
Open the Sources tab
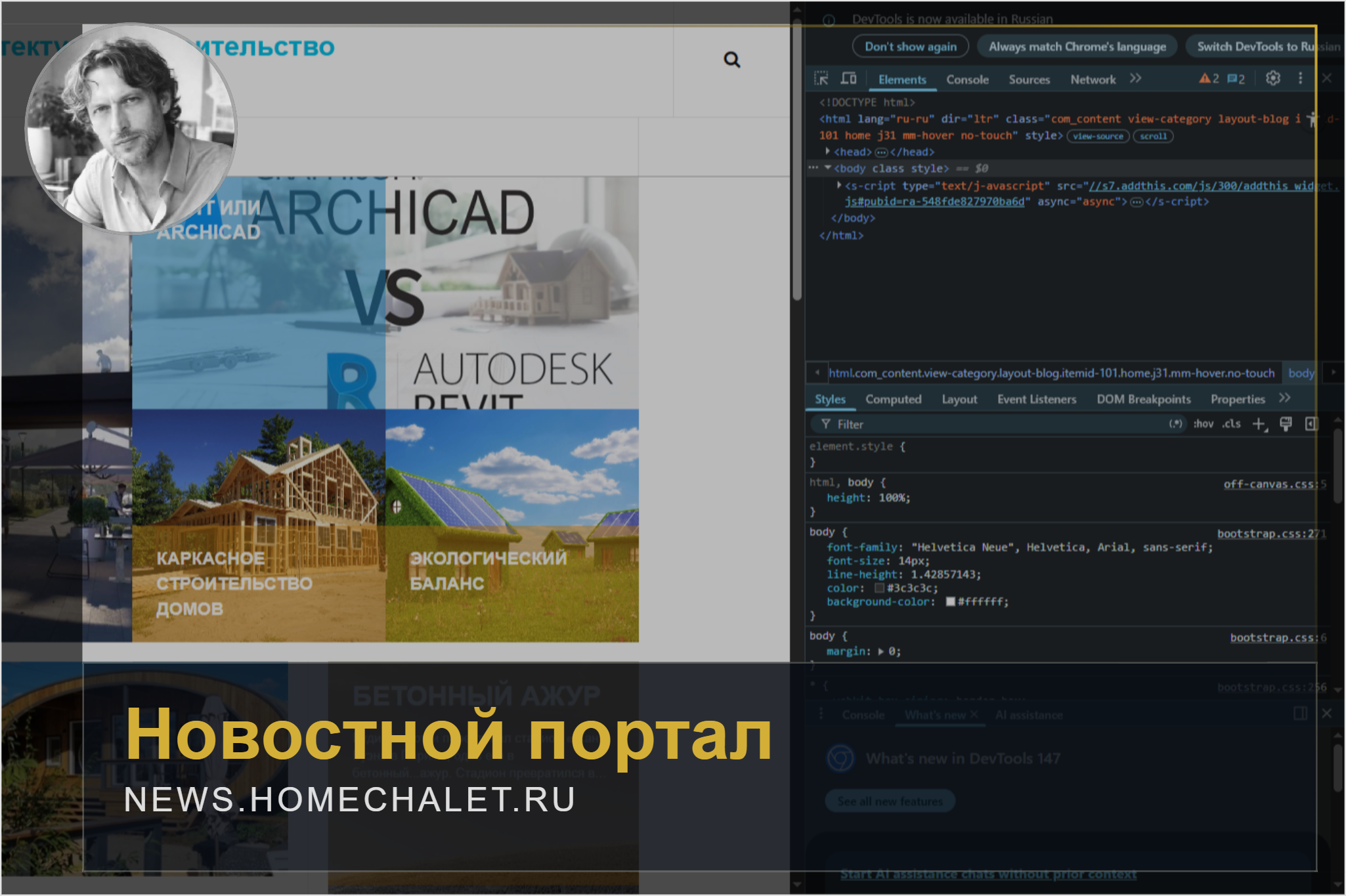click(x=1030, y=79)
